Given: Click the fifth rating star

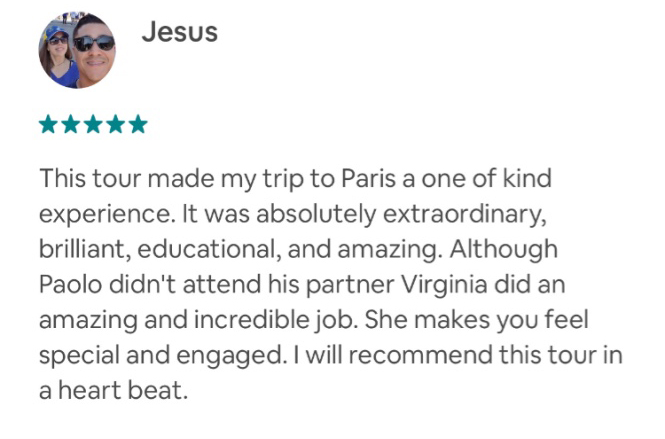Looking at the screenshot, I should tap(138, 125).
